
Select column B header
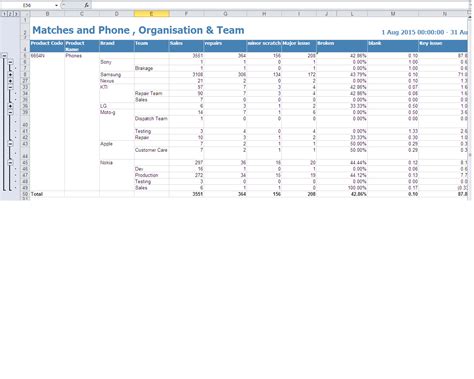click(47, 14)
